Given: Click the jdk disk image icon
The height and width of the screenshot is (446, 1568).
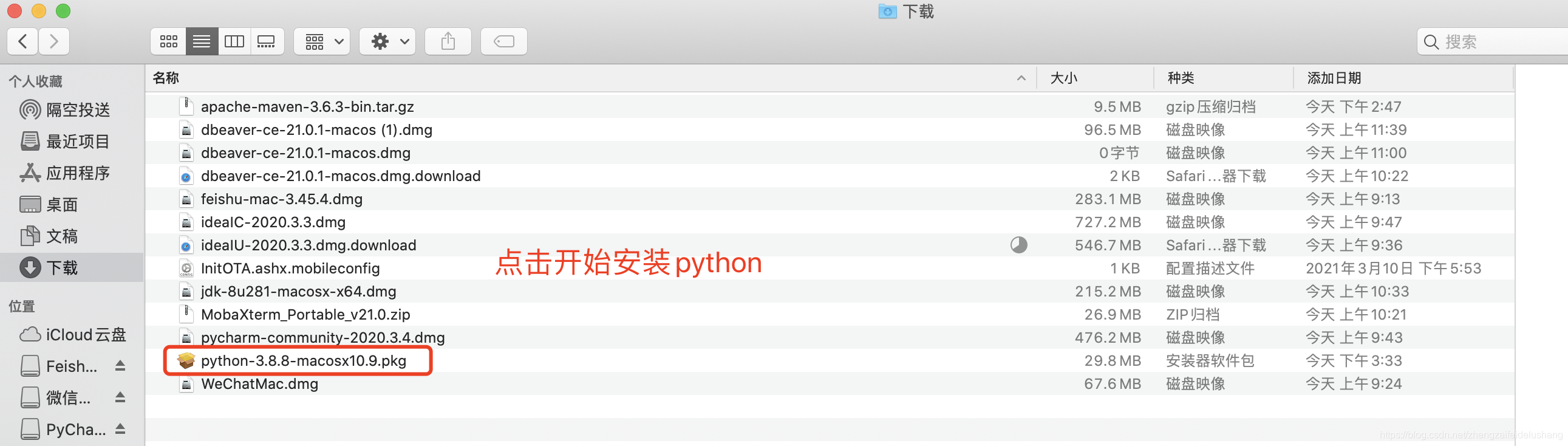Looking at the screenshot, I should click(x=186, y=291).
